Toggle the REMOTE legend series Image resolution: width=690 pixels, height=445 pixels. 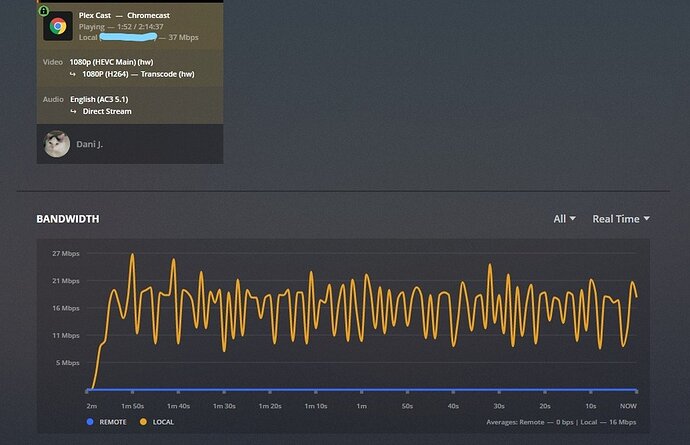pyautogui.click(x=107, y=422)
